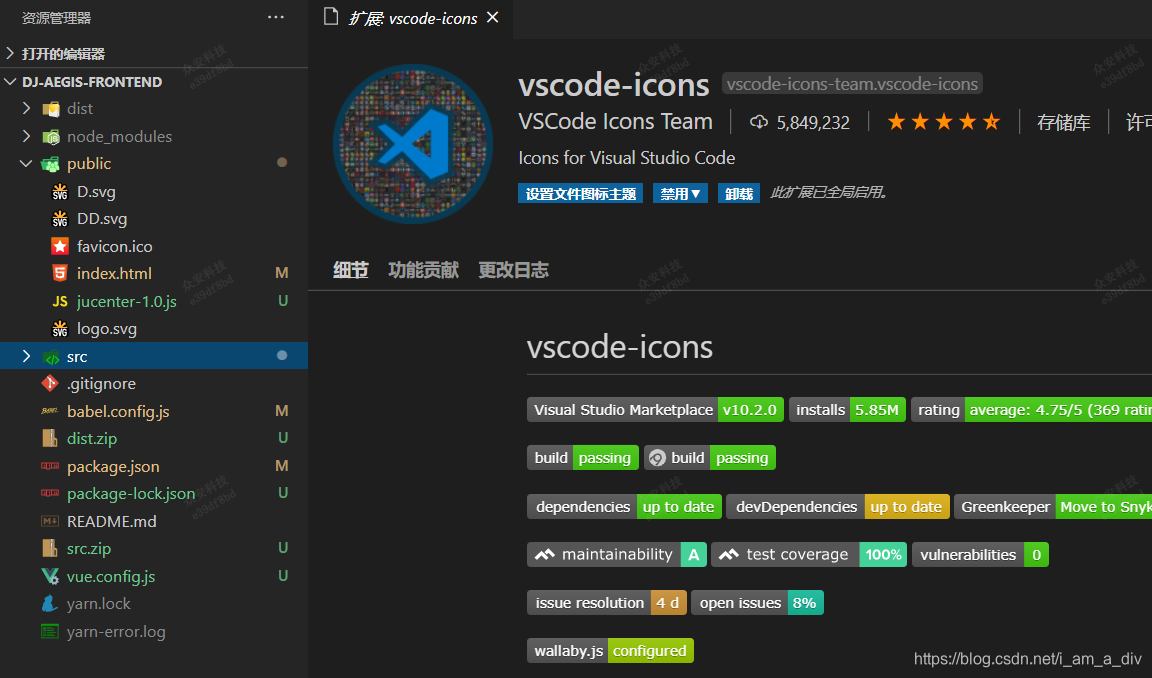
Task: Click the zip icon of src.zip
Action: pyautogui.click(x=50, y=549)
